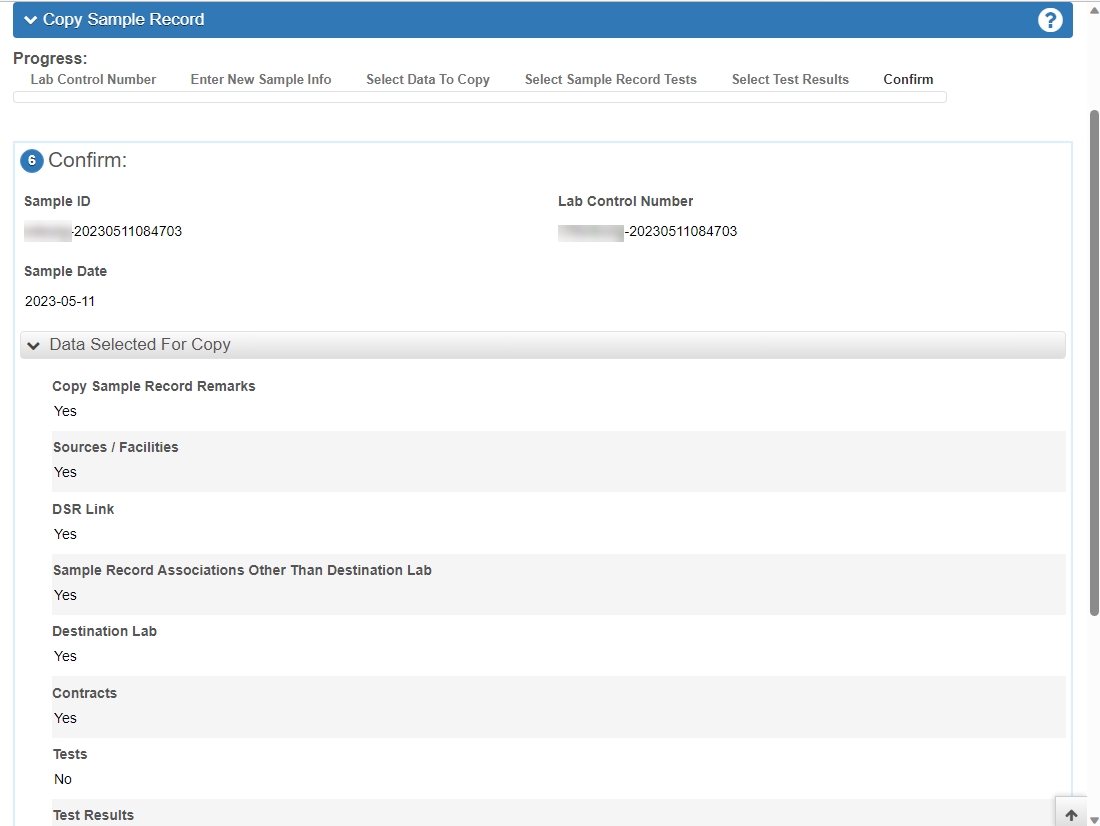The width and height of the screenshot is (1100, 826).
Task: Click the scroll-to-top arrow button
Action: [x=1071, y=814]
